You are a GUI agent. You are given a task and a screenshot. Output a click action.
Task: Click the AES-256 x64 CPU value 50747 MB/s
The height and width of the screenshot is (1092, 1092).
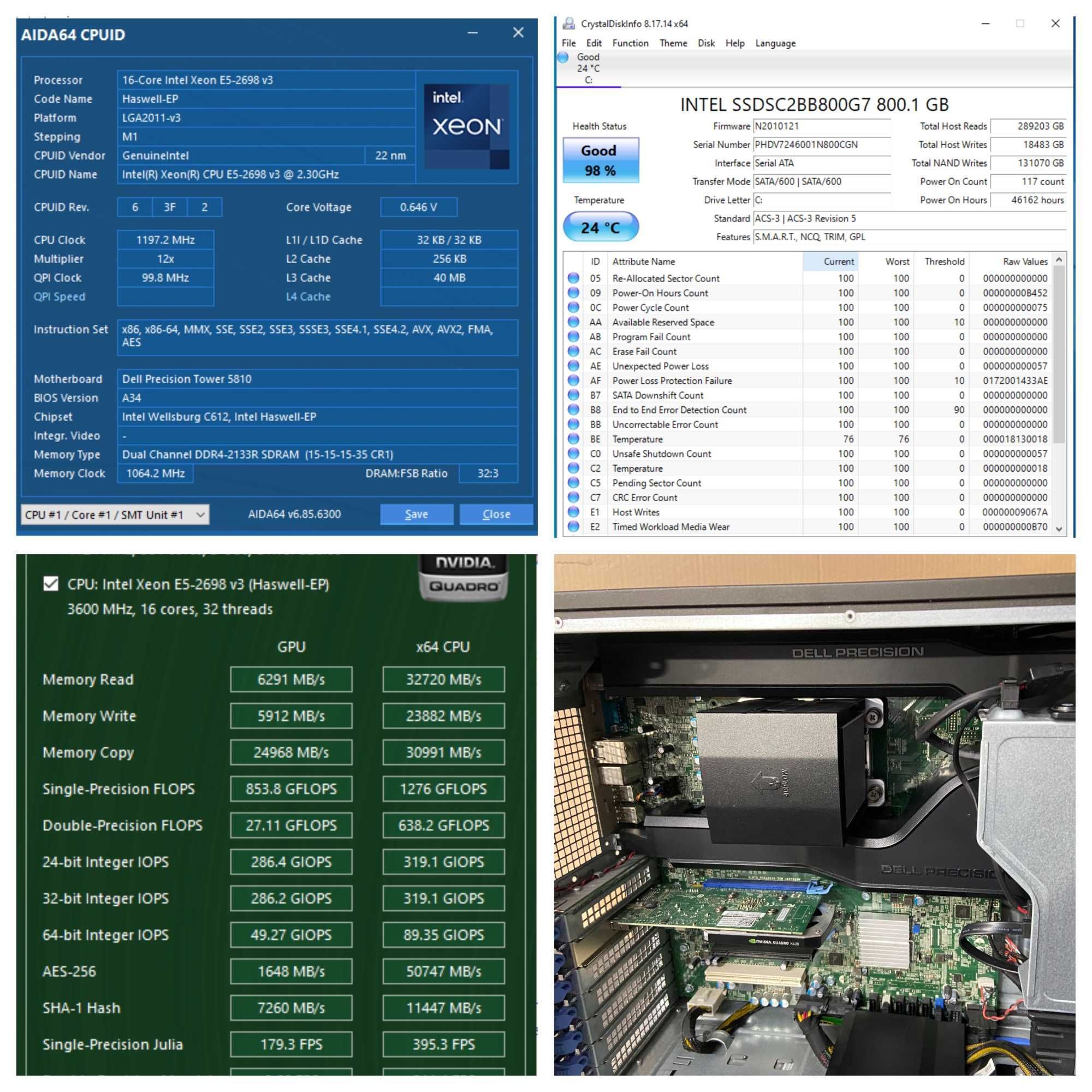coord(444,971)
